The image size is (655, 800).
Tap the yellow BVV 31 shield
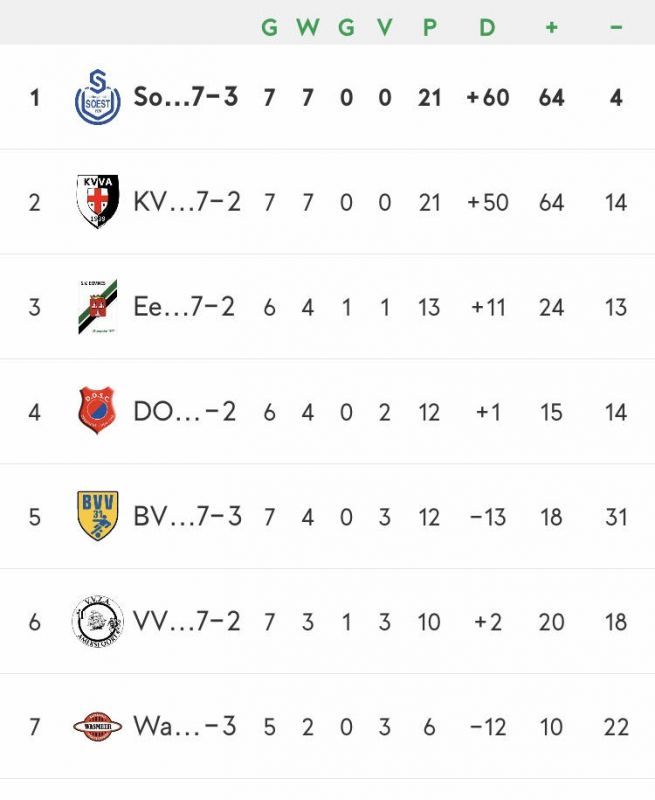coord(97,516)
